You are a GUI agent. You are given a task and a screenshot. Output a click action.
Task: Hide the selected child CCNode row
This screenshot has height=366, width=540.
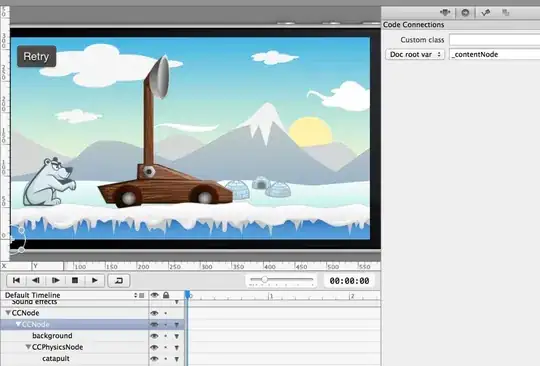pos(154,324)
